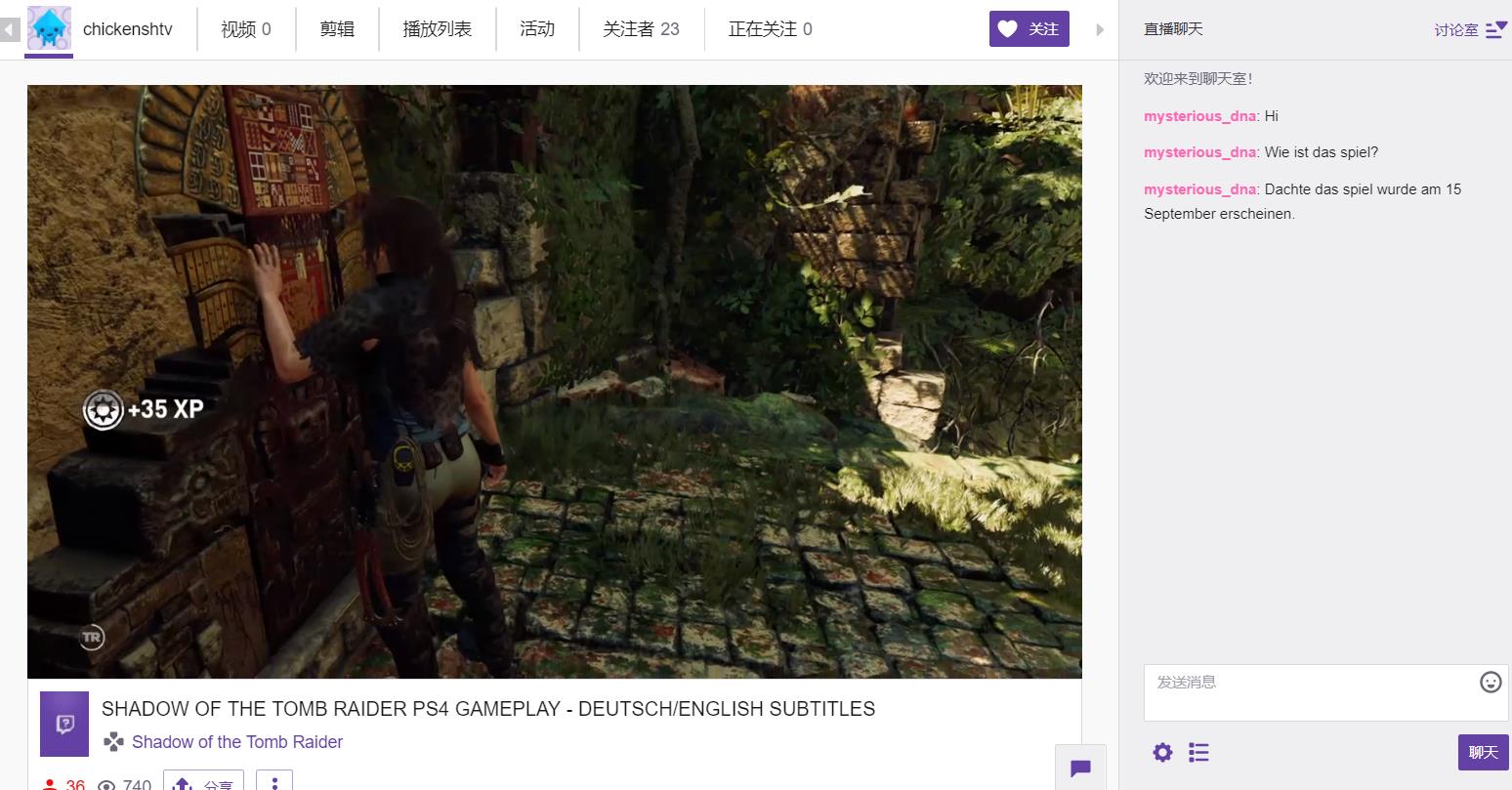Open the emoticon picker smiley

[x=1491, y=683]
